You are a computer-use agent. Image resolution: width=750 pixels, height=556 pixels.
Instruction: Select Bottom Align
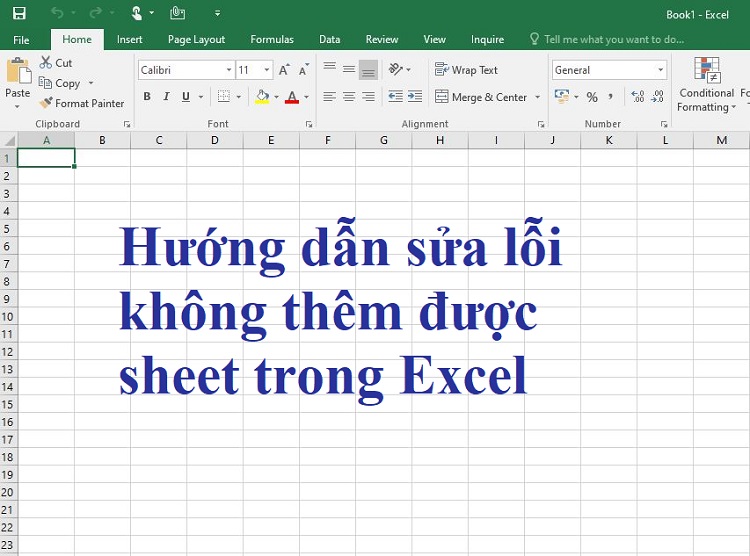(x=368, y=70)
